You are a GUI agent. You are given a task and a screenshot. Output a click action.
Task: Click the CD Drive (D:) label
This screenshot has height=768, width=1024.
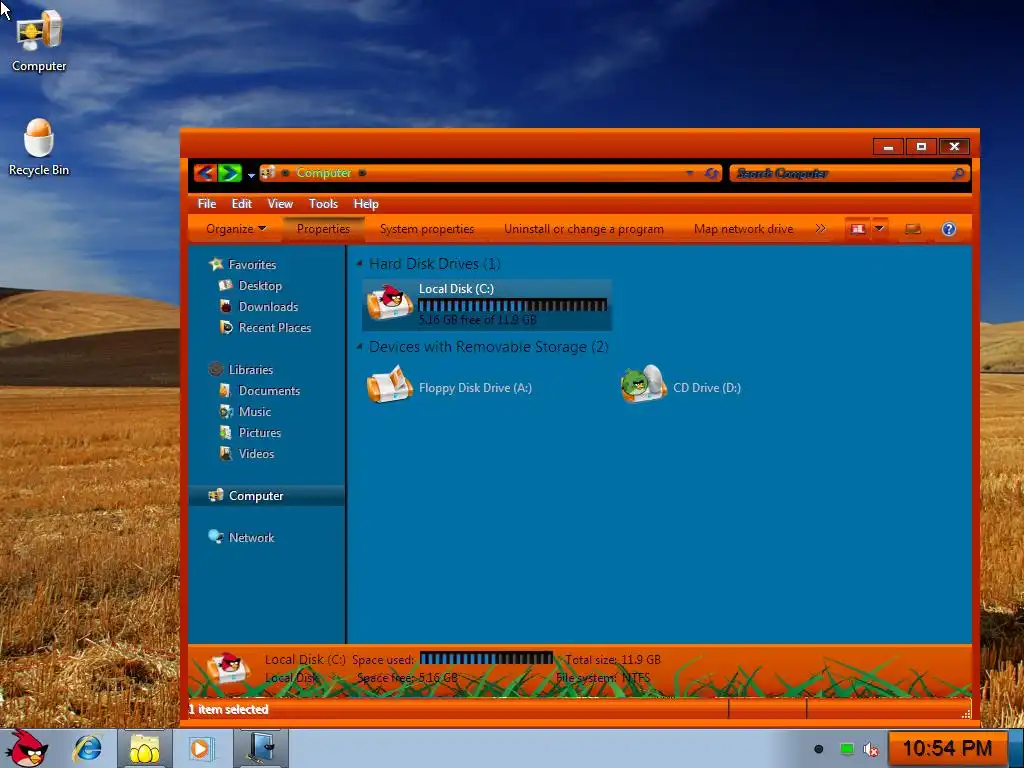click(x=707, y=388)
